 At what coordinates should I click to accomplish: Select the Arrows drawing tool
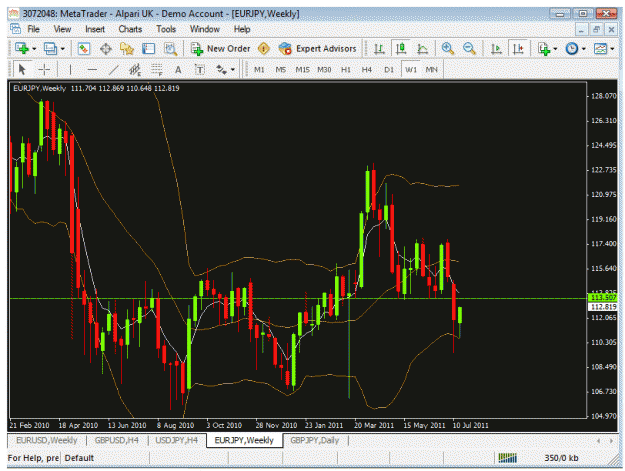pos(221,70)
